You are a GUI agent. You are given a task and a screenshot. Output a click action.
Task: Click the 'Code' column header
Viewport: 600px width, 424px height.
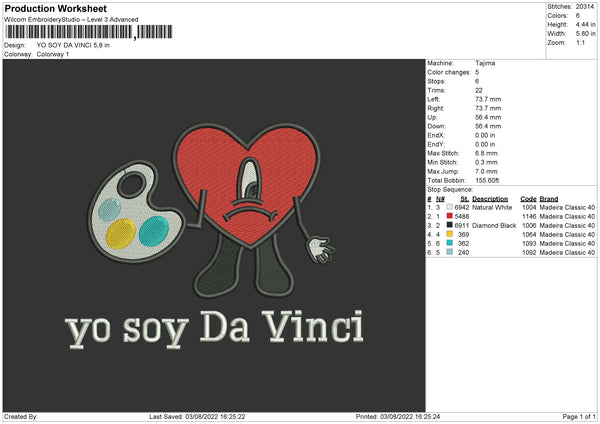click(528, 199)
